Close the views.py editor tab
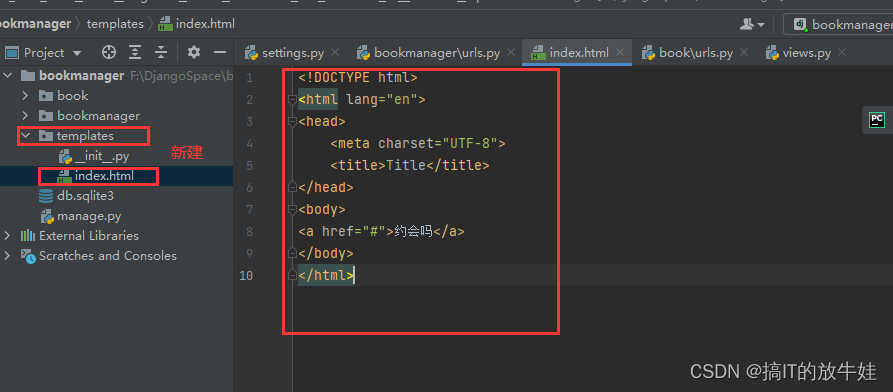The width and height of the screenshot is (893, 392). pos(842,52)
